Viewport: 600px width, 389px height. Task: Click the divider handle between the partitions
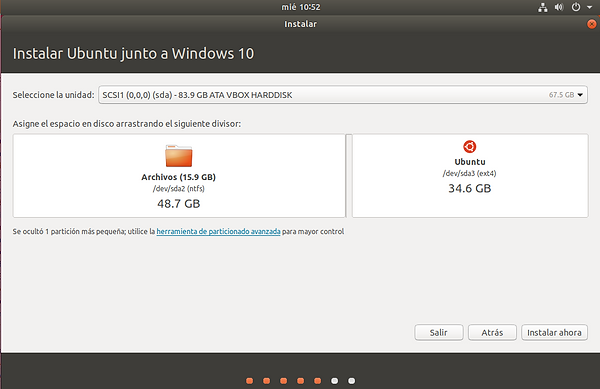click(349, 176)
